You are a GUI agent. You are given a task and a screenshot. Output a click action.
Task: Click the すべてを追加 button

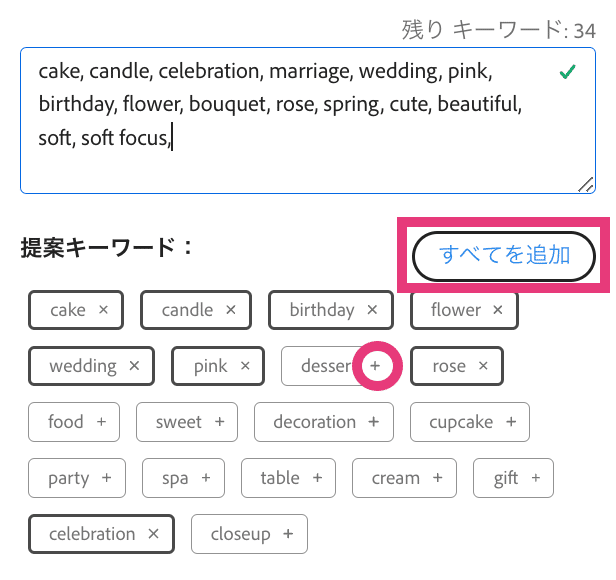tap(504, 256)
